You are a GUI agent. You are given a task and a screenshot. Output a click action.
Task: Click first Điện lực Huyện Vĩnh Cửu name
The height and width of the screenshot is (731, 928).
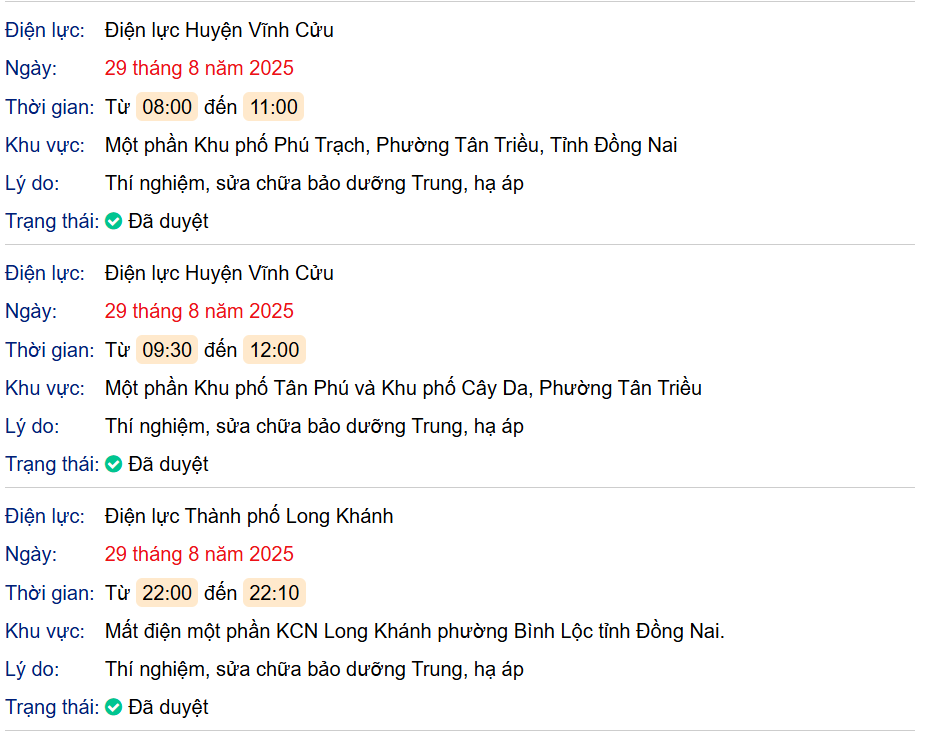(x=219, y=30)
